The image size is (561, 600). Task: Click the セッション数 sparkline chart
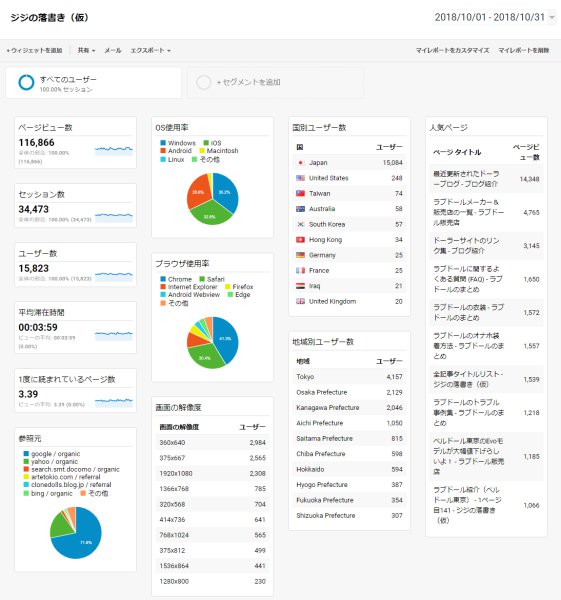pos(114,217)
